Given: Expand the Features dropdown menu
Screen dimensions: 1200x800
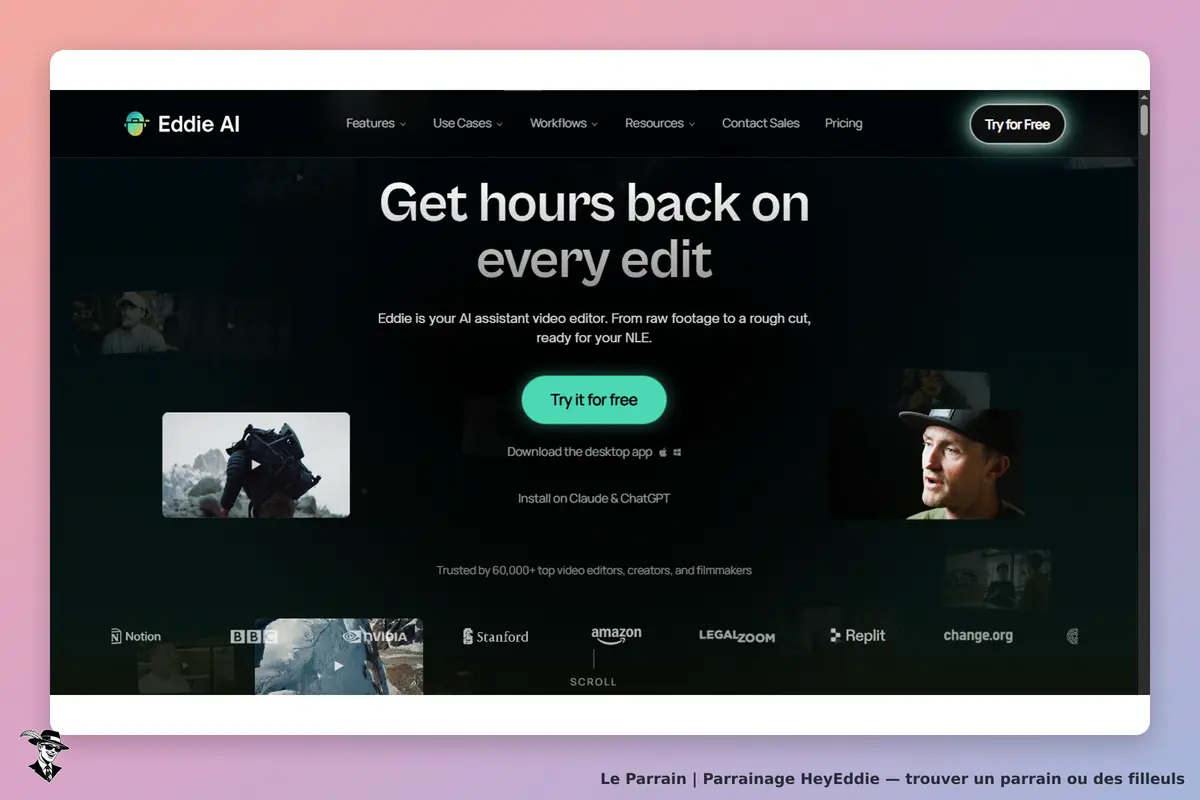Looking at the screenshot, I should [376, 123].
